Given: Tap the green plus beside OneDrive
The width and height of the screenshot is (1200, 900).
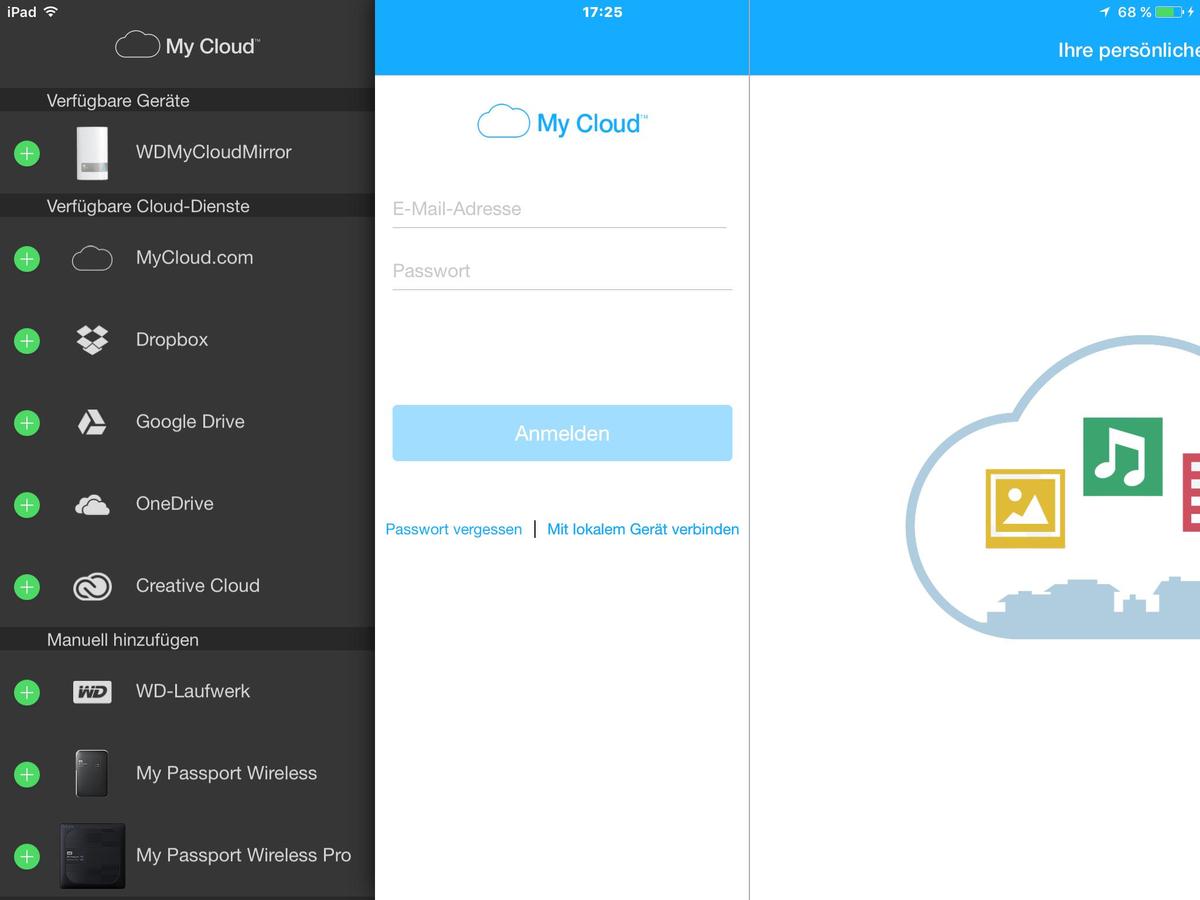Looking at the screenshot, I should tap(27, 505).
